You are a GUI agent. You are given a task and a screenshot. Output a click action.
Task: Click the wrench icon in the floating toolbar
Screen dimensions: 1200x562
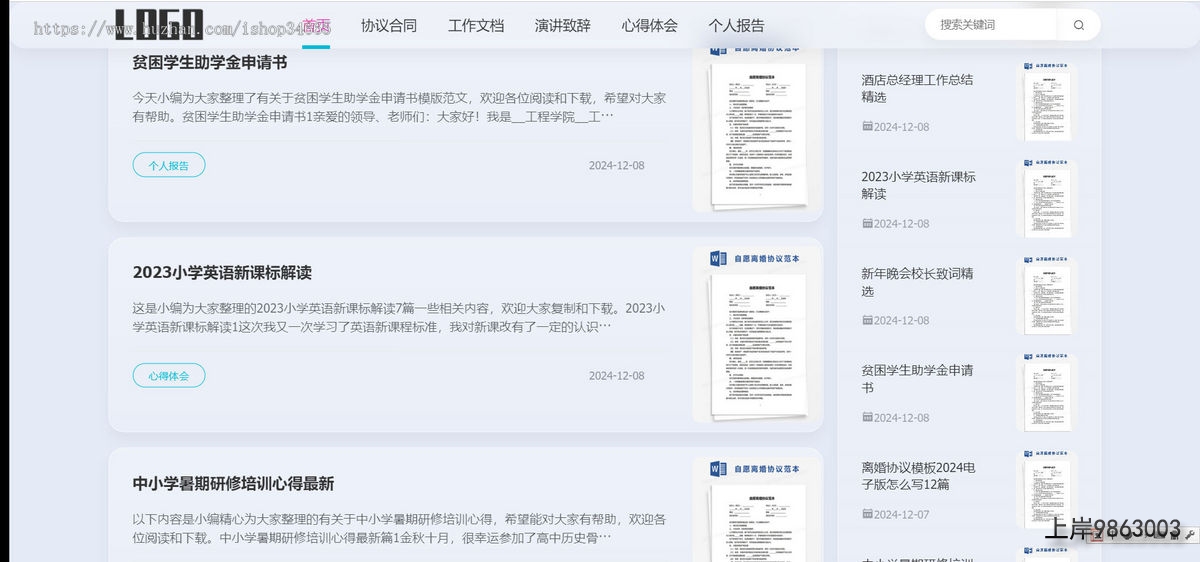[x=1190, y=537]
